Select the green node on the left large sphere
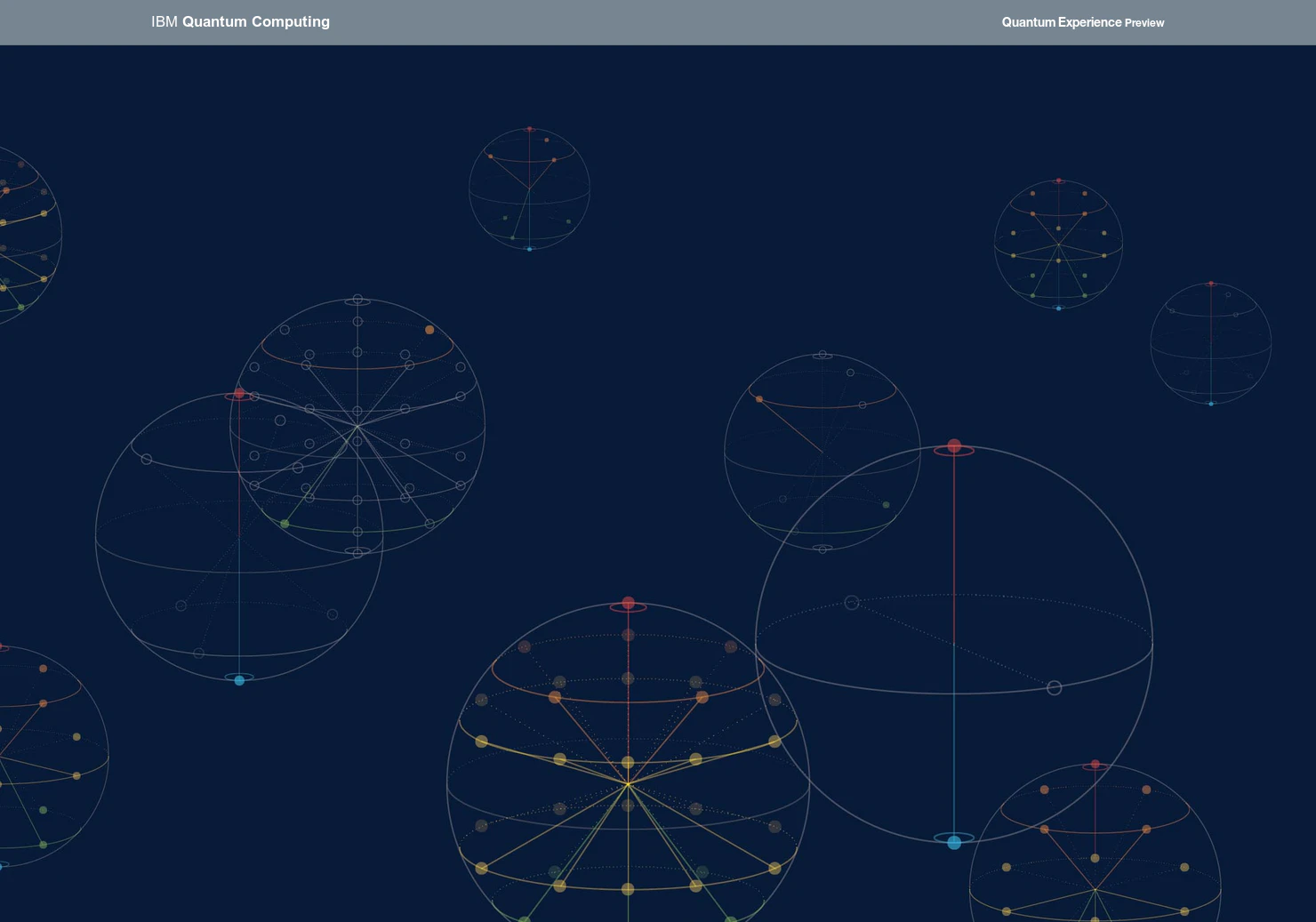The image size is (1316, 922). click(x=285, y=524)
